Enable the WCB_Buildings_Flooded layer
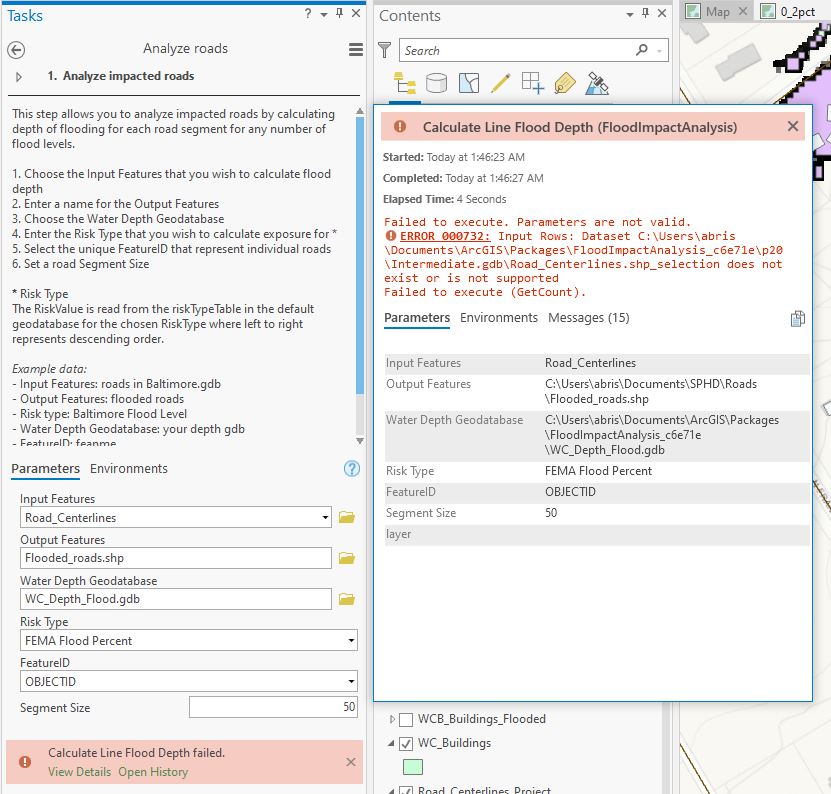Screen dimensions: 831x794 (407, 718)
